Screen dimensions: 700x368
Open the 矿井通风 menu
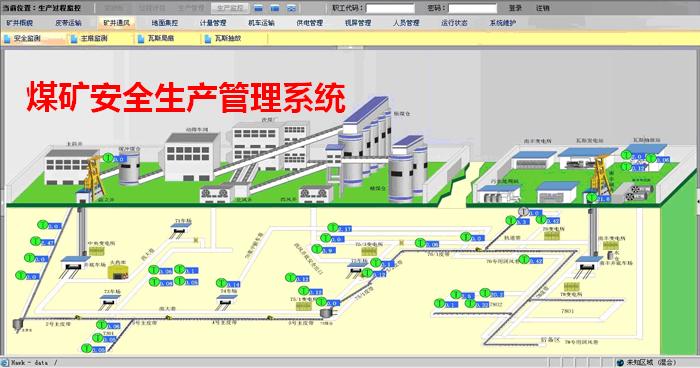[x=117, y=23]
